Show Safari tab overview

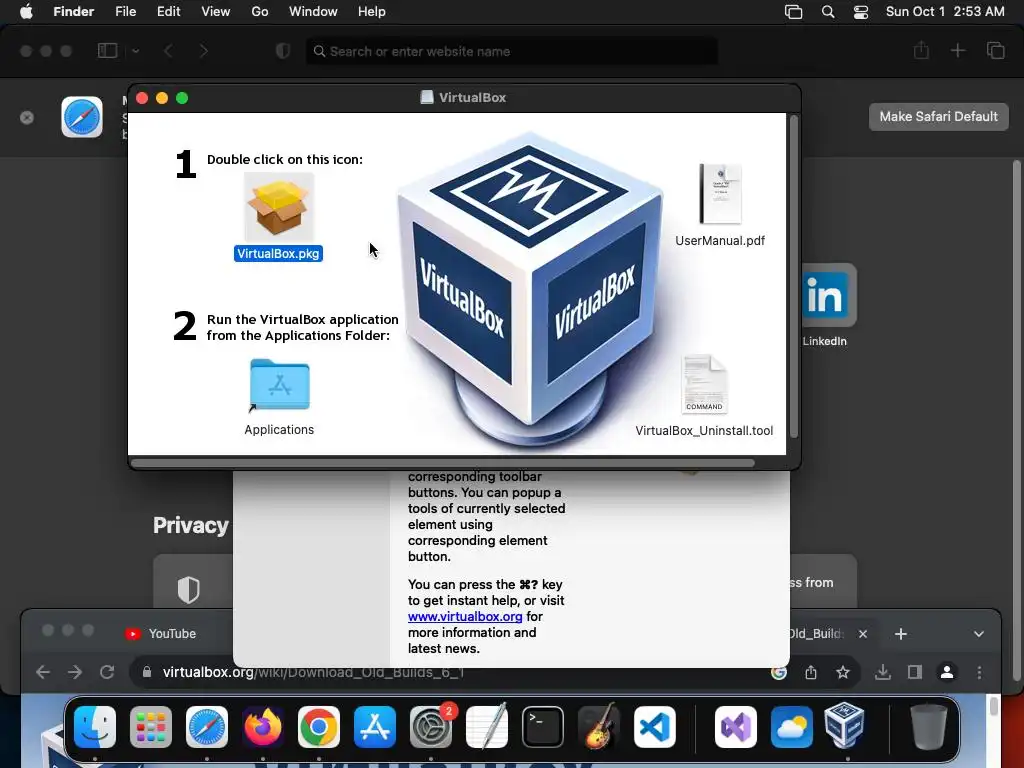click(995, 50)
